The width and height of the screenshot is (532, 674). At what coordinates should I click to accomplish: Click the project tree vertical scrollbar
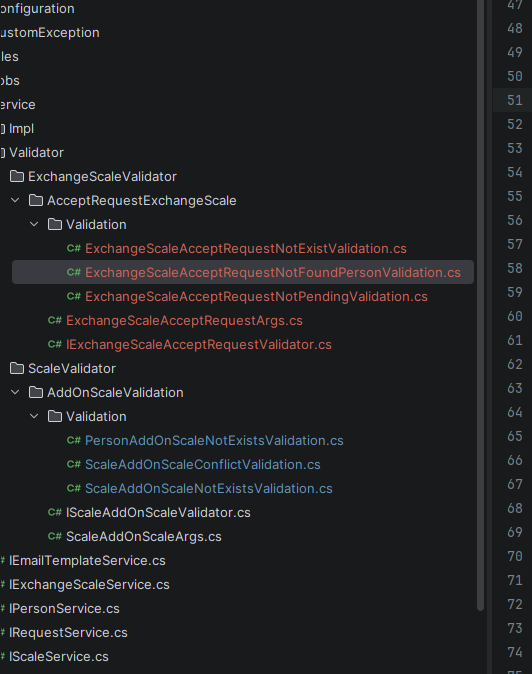(480, 304)
